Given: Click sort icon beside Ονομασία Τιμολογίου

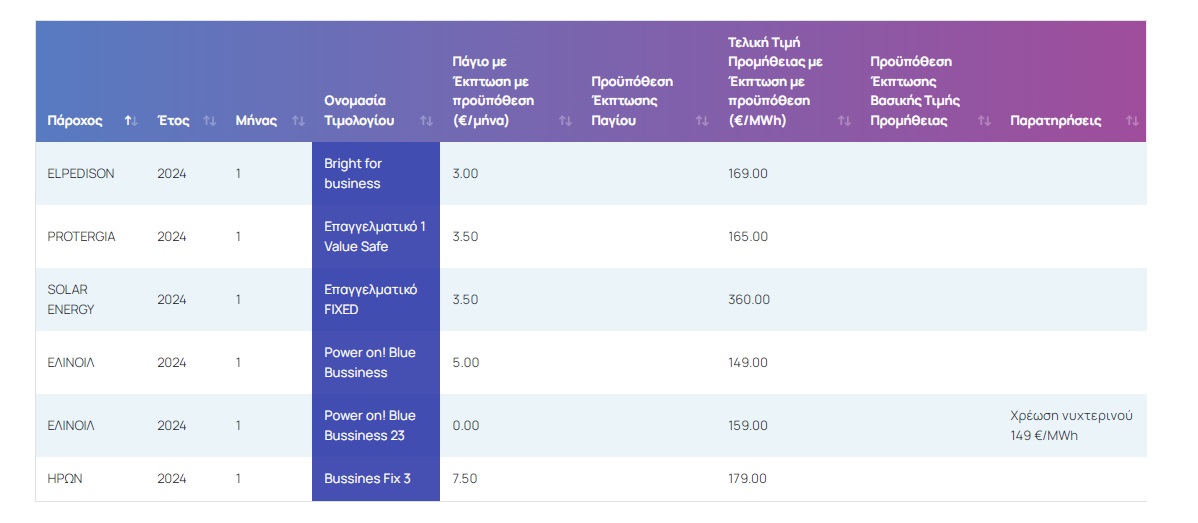Looking at the screenshot, I should 426,121.
